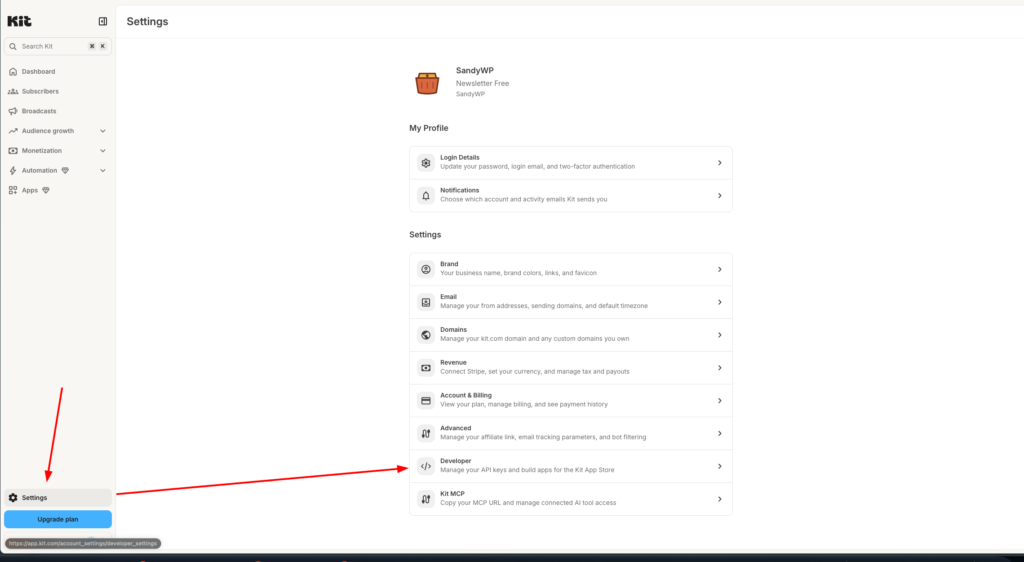Screen dimensions: 1024x562
Task: Click the Subscribers people icon
Action: pyautogui.click(x=13, y=91)
